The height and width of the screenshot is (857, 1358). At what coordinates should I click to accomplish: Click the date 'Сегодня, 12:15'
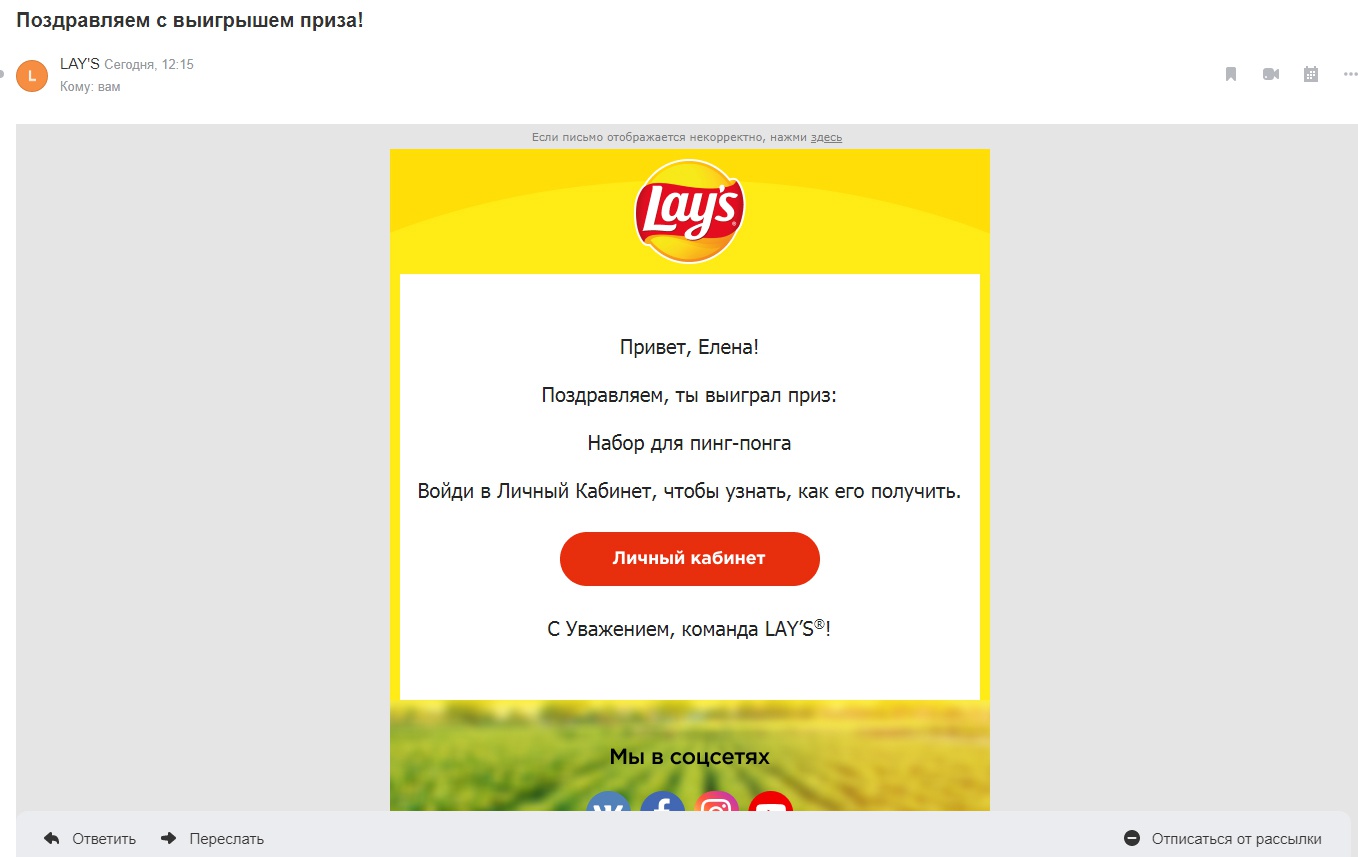tap(149, 64)
